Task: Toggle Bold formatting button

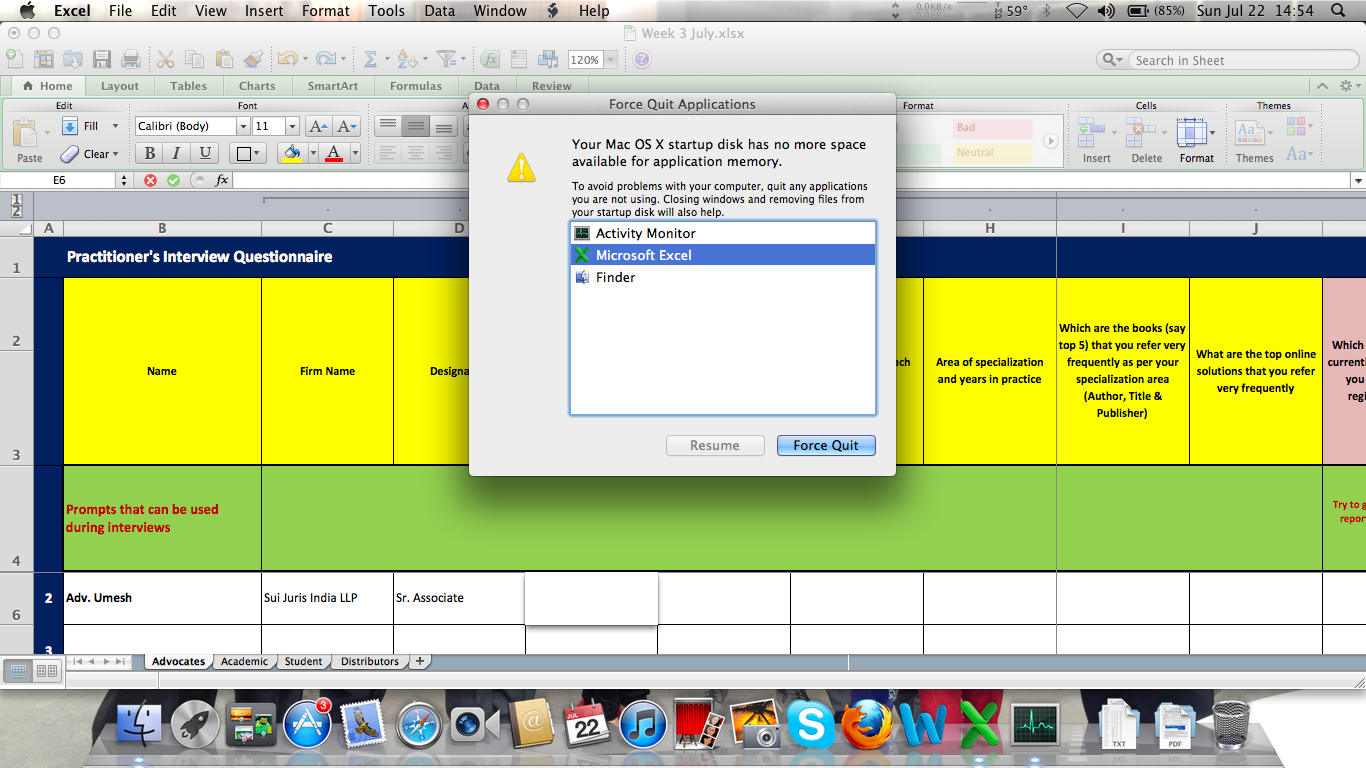Action: pyautogui.click(x=150, y=153)
